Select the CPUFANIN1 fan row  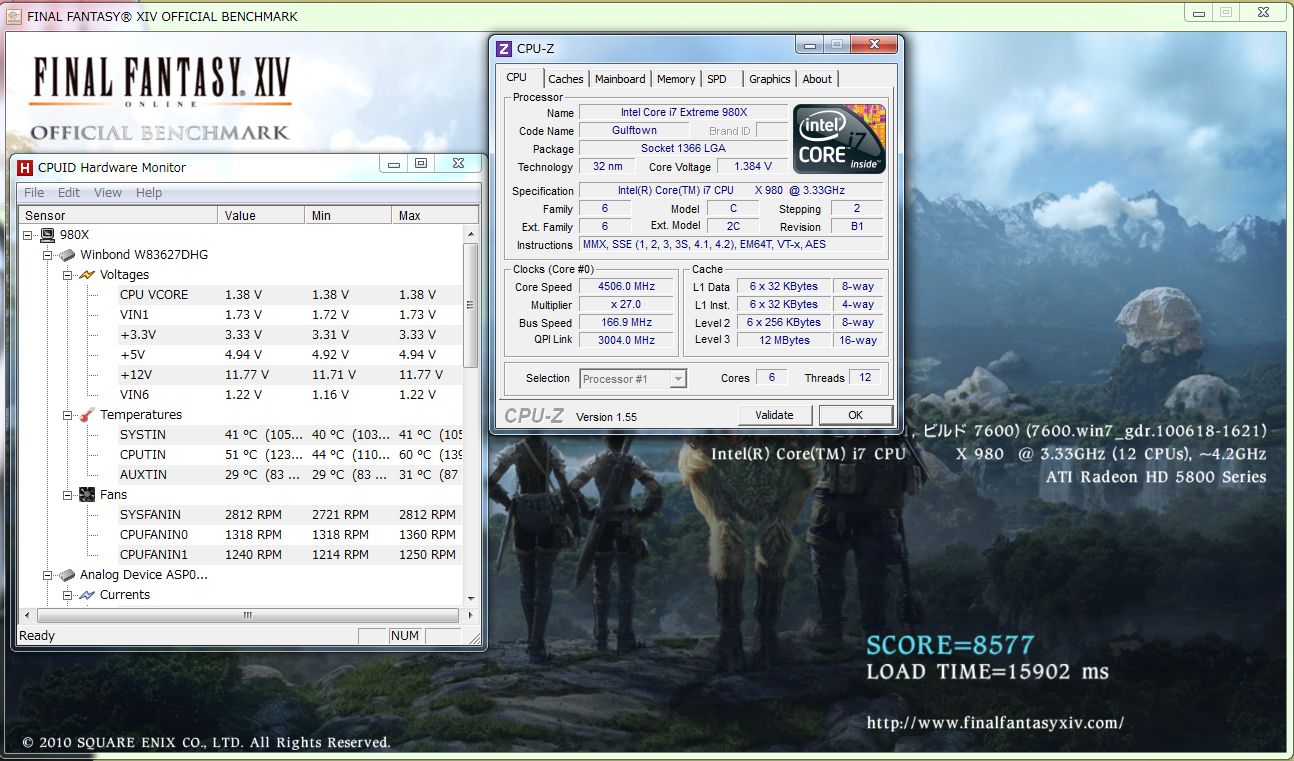click(x=290, y=555)
